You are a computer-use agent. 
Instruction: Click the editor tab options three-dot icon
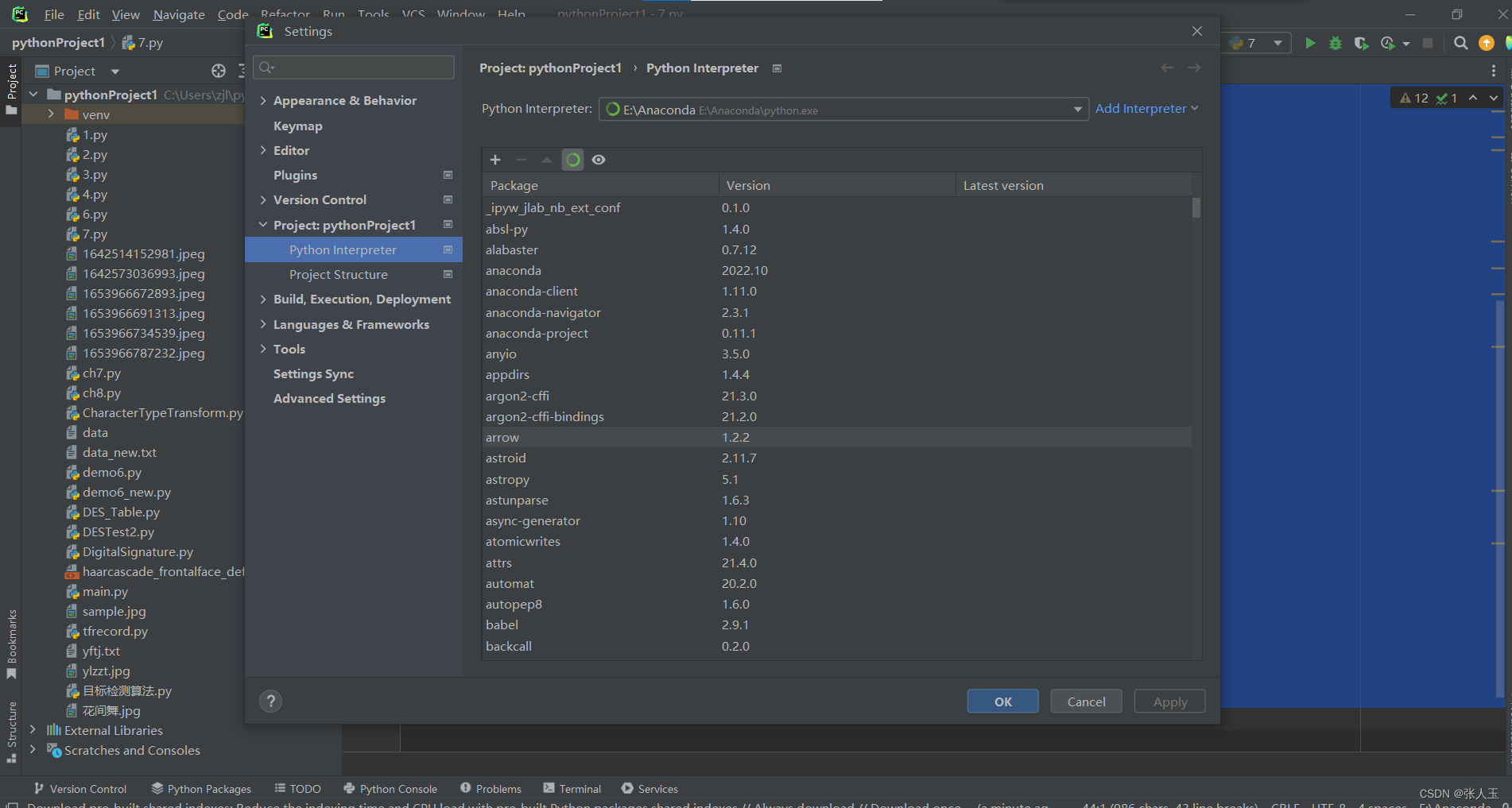point(1494,71)
